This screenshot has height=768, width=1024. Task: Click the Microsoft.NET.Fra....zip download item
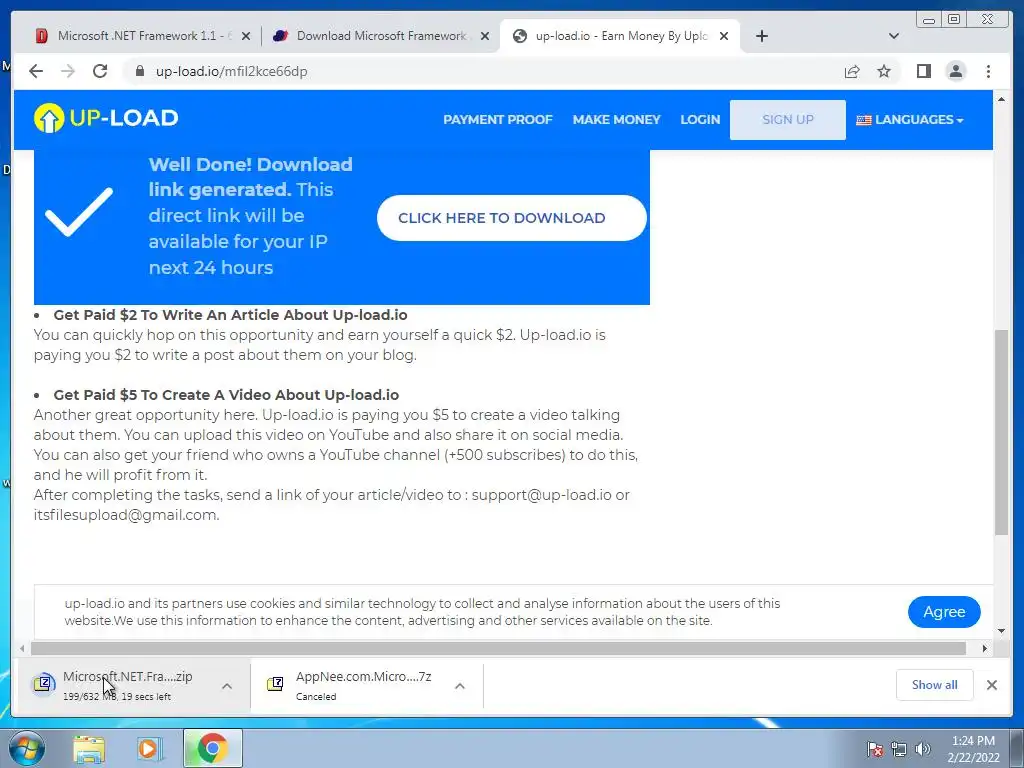133,686
